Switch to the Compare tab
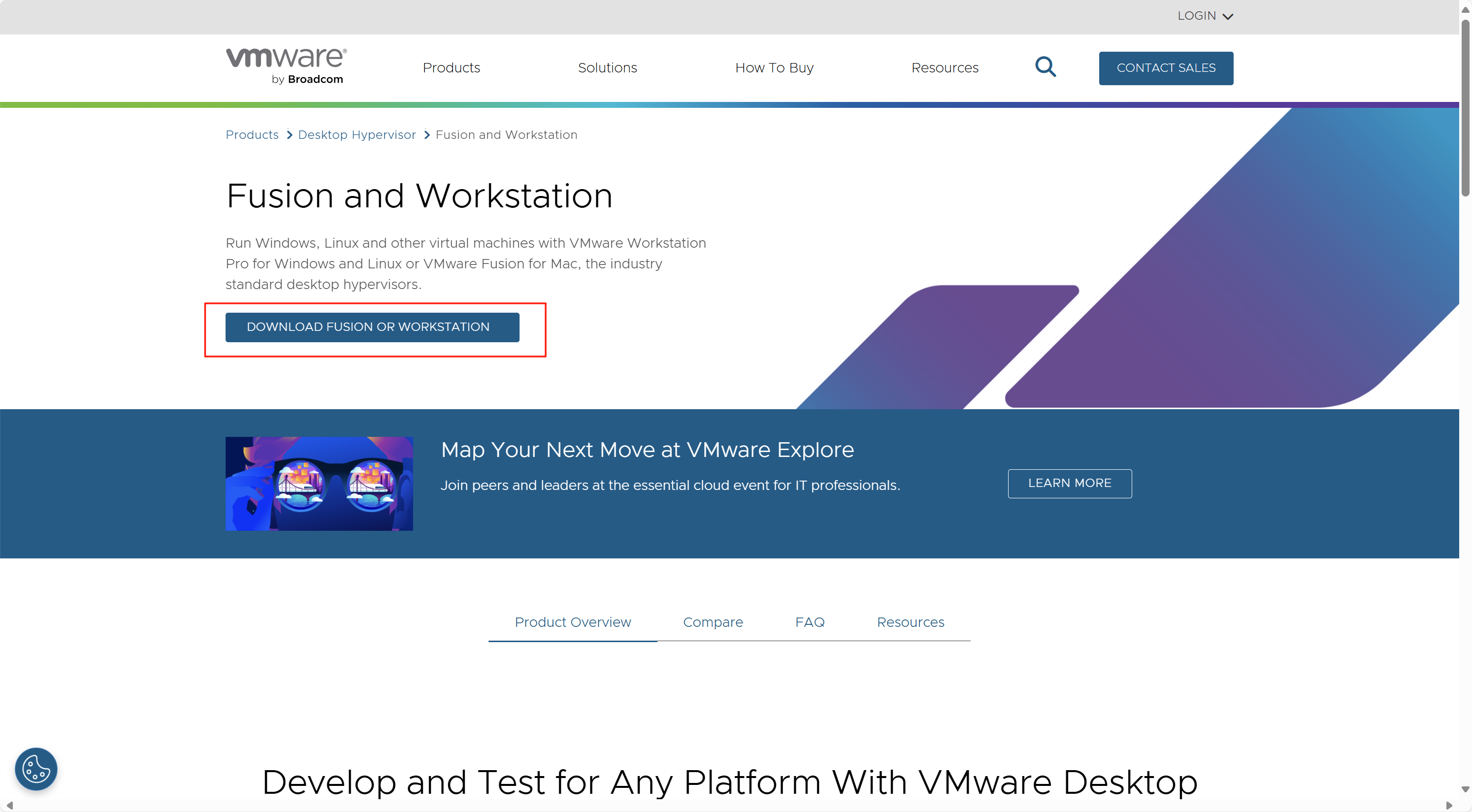 713,622
